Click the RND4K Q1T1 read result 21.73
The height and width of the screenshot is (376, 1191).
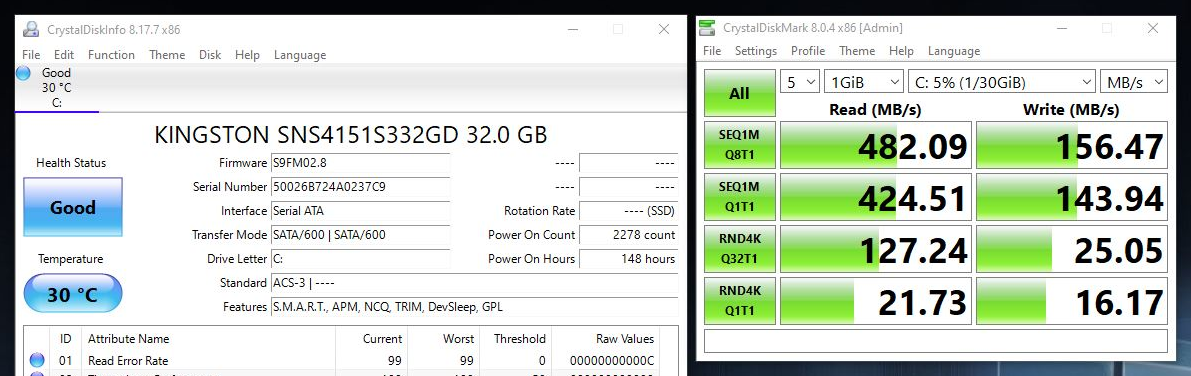pyautogui.click(x=876, y=301)
